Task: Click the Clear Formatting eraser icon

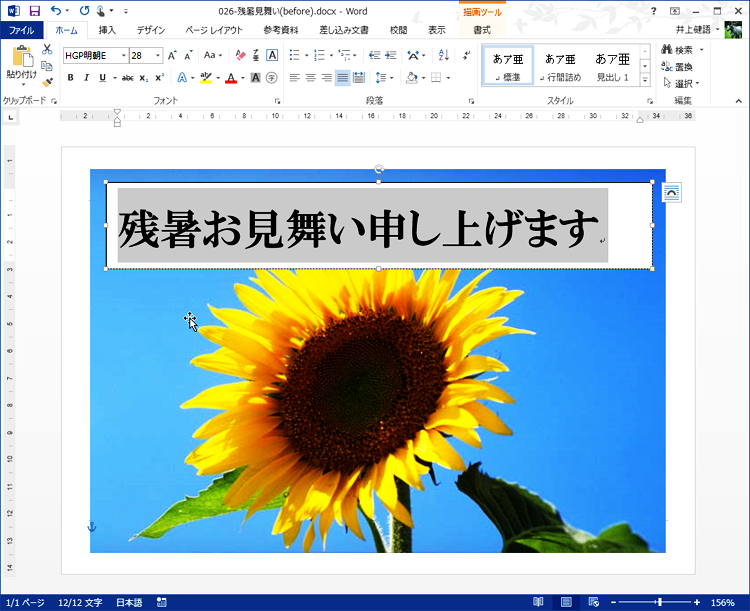Action: [x=240, y=56]
